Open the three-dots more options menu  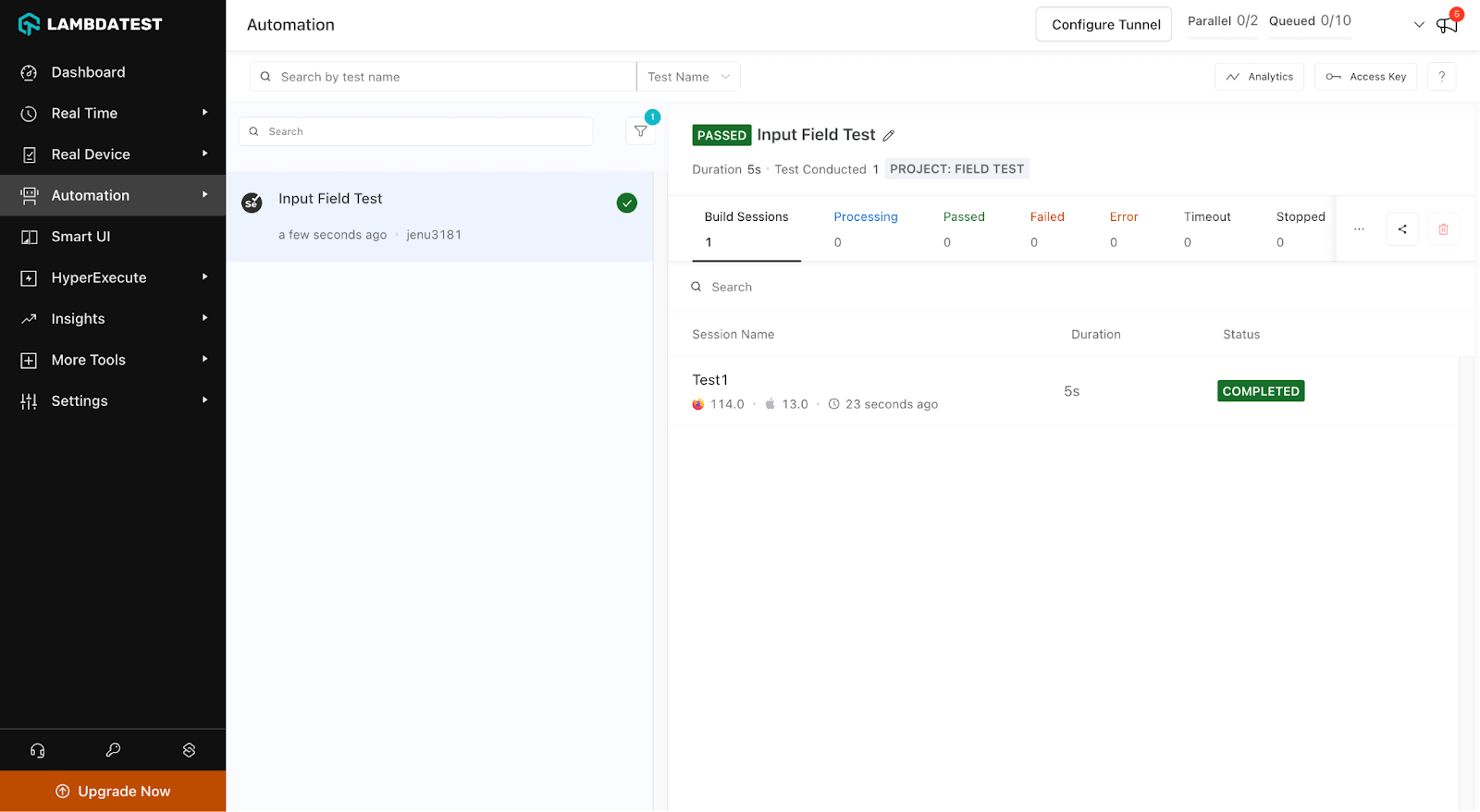[x=1359, y=229]
